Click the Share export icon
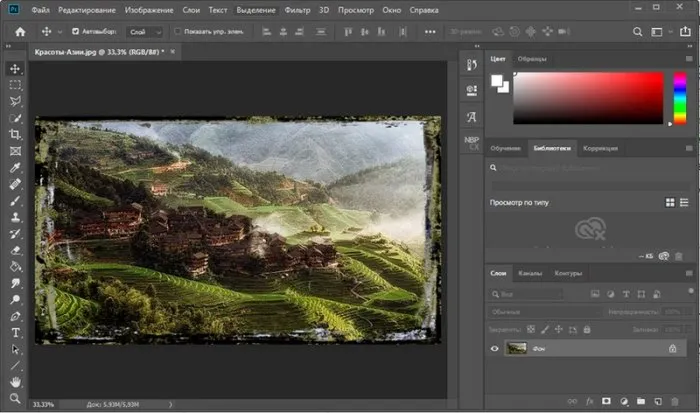700x413 pixels. [x=685, y=31]
